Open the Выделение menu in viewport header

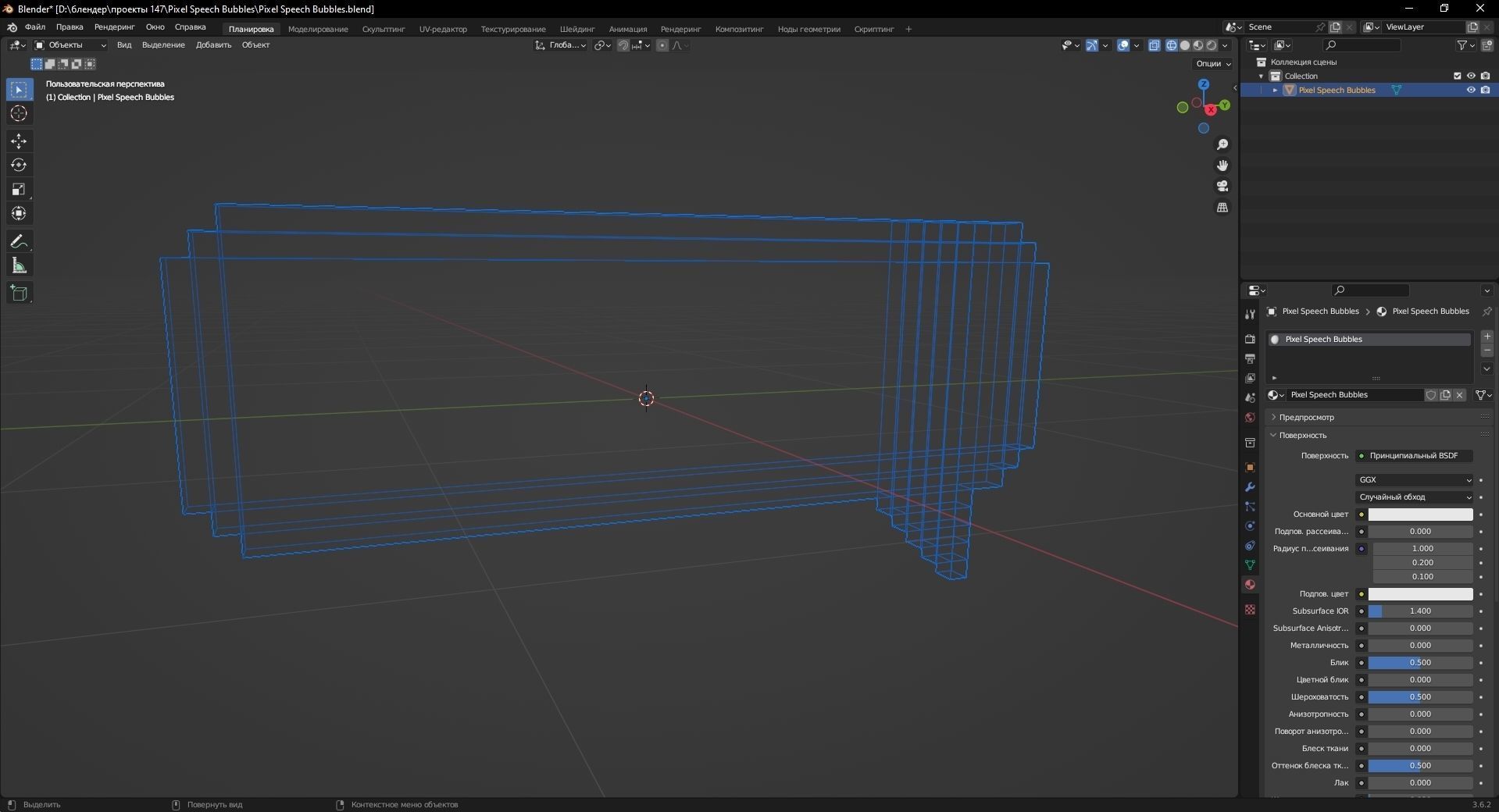point(163,45)
